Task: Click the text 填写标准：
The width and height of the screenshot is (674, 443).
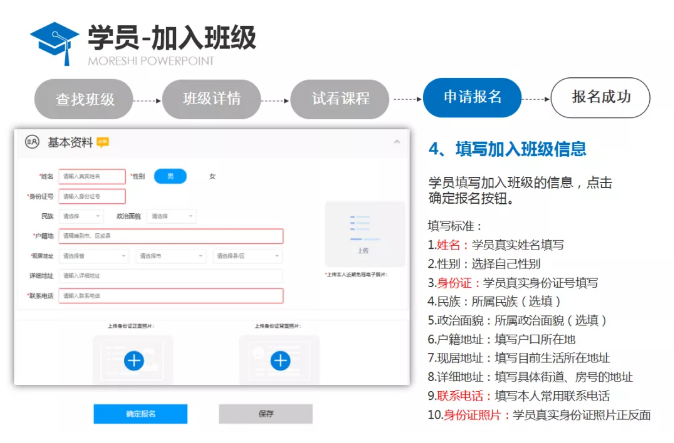Action: tap(455, 226)
